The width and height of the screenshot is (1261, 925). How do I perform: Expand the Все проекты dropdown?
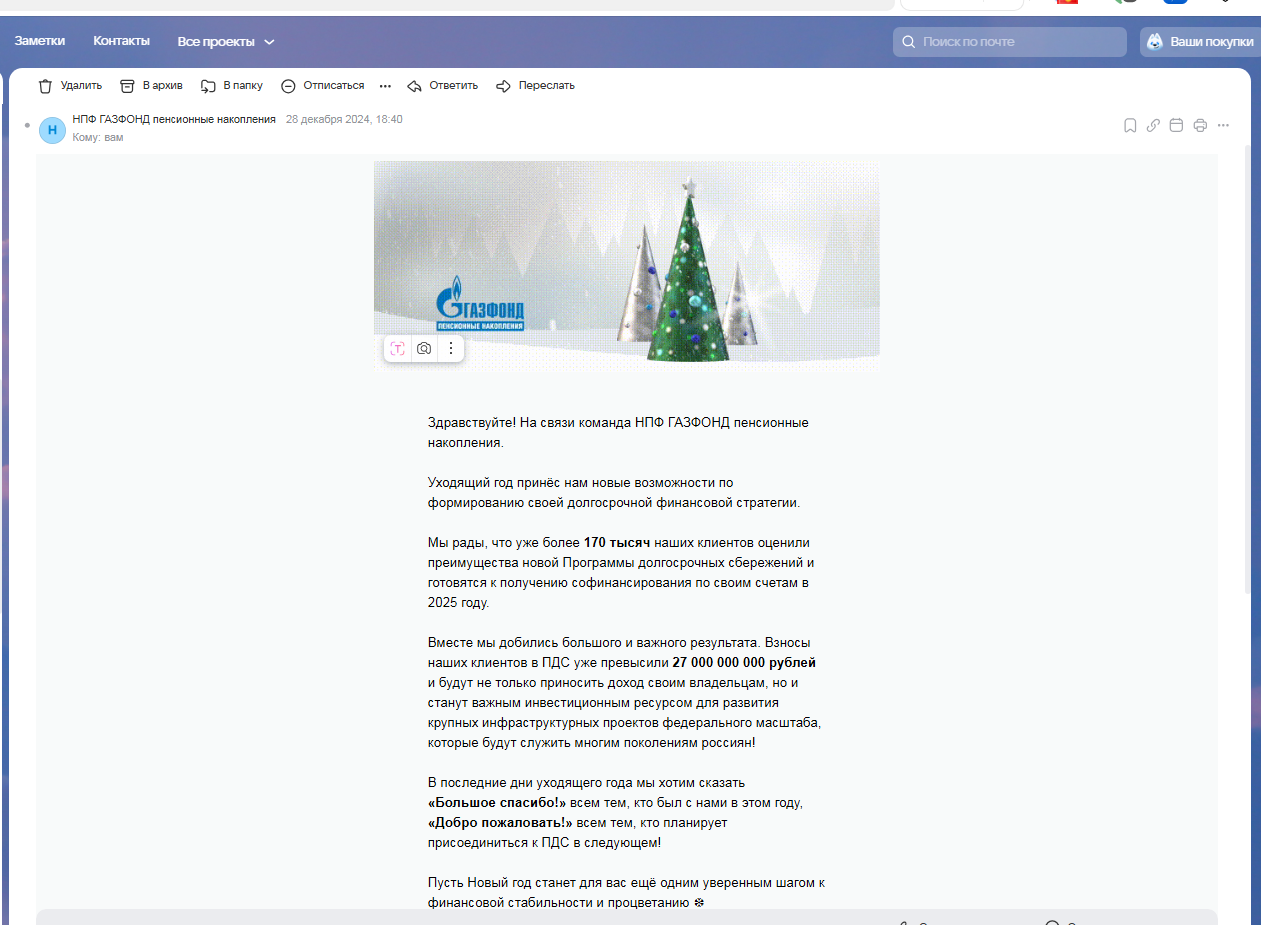tap(226, 42)
